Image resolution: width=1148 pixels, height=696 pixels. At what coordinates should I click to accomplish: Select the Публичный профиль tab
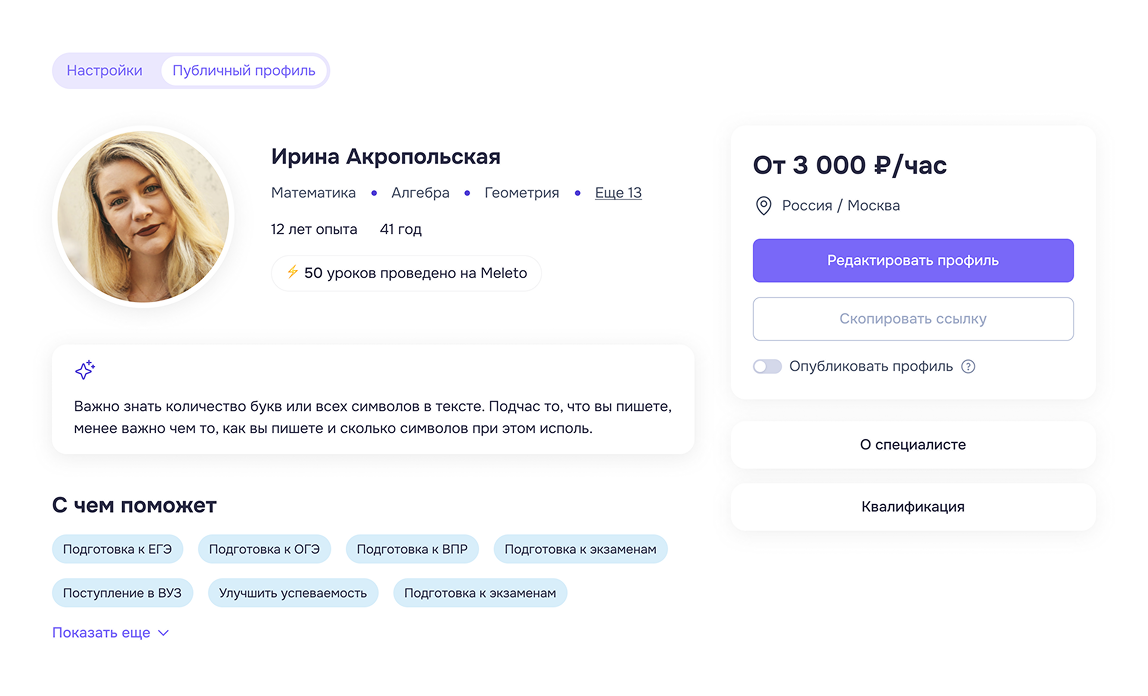pos(244,71)
